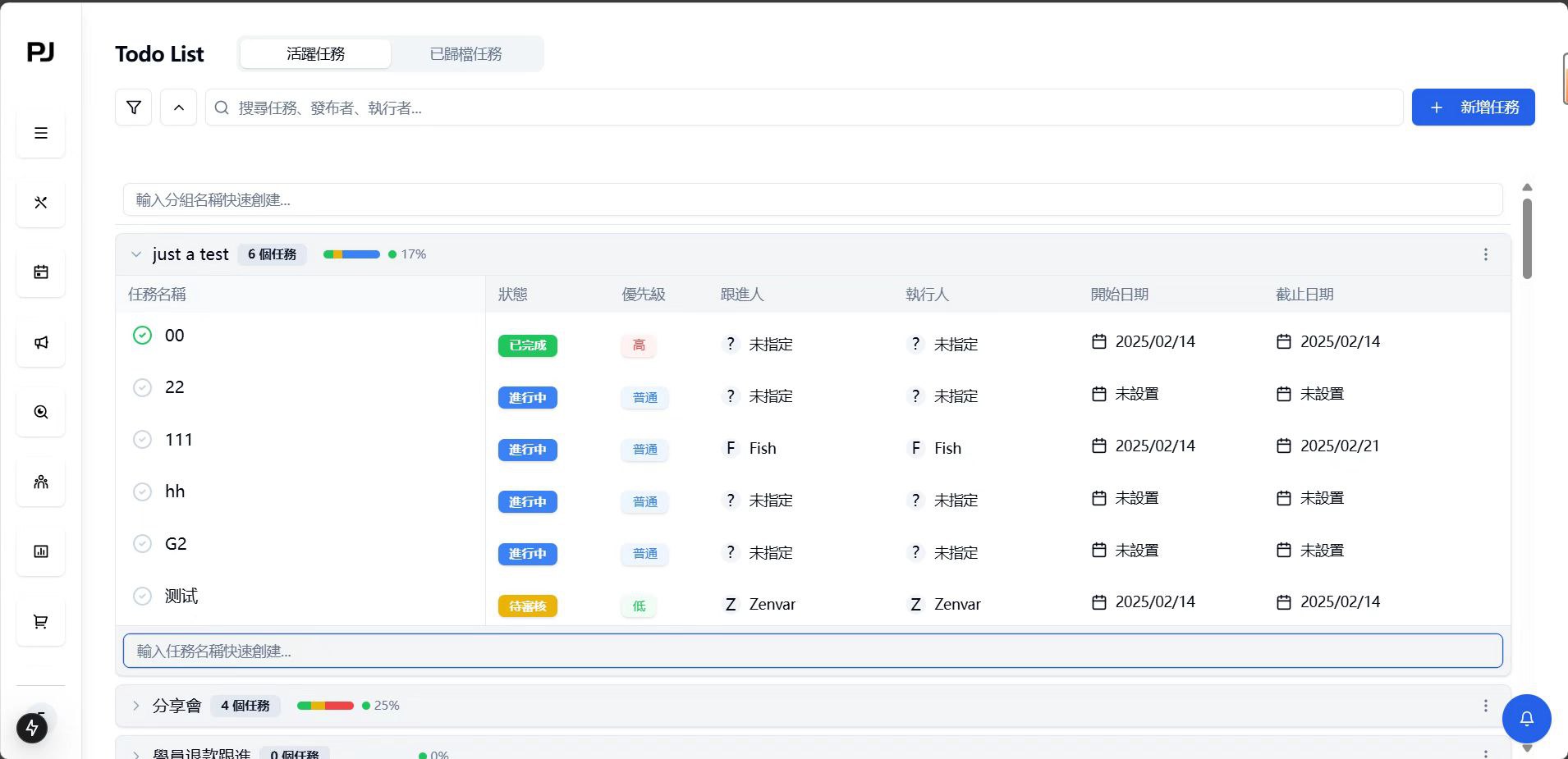The width and height of the screenshot is (1568, 759).
Task: Open the 待審核 status badge for 测试
Action: click(x=527, y=606)
